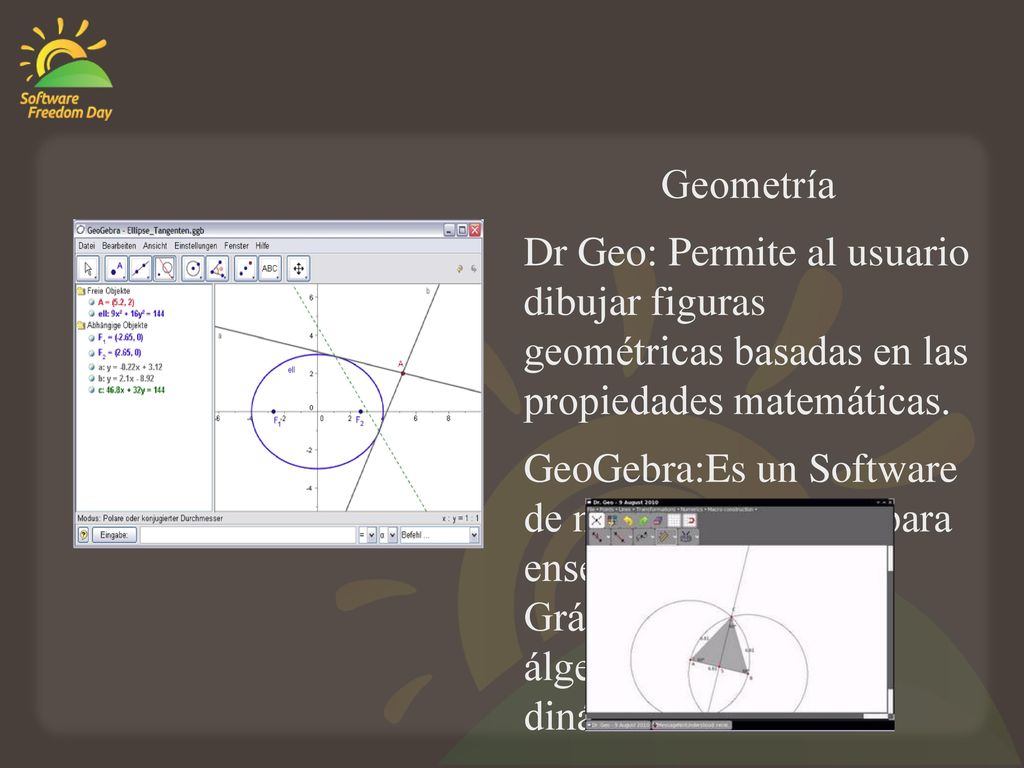Viewport: 1024px width, 768px height.
Task: Open the Bearbeiten menu
Action: (119, 246)
